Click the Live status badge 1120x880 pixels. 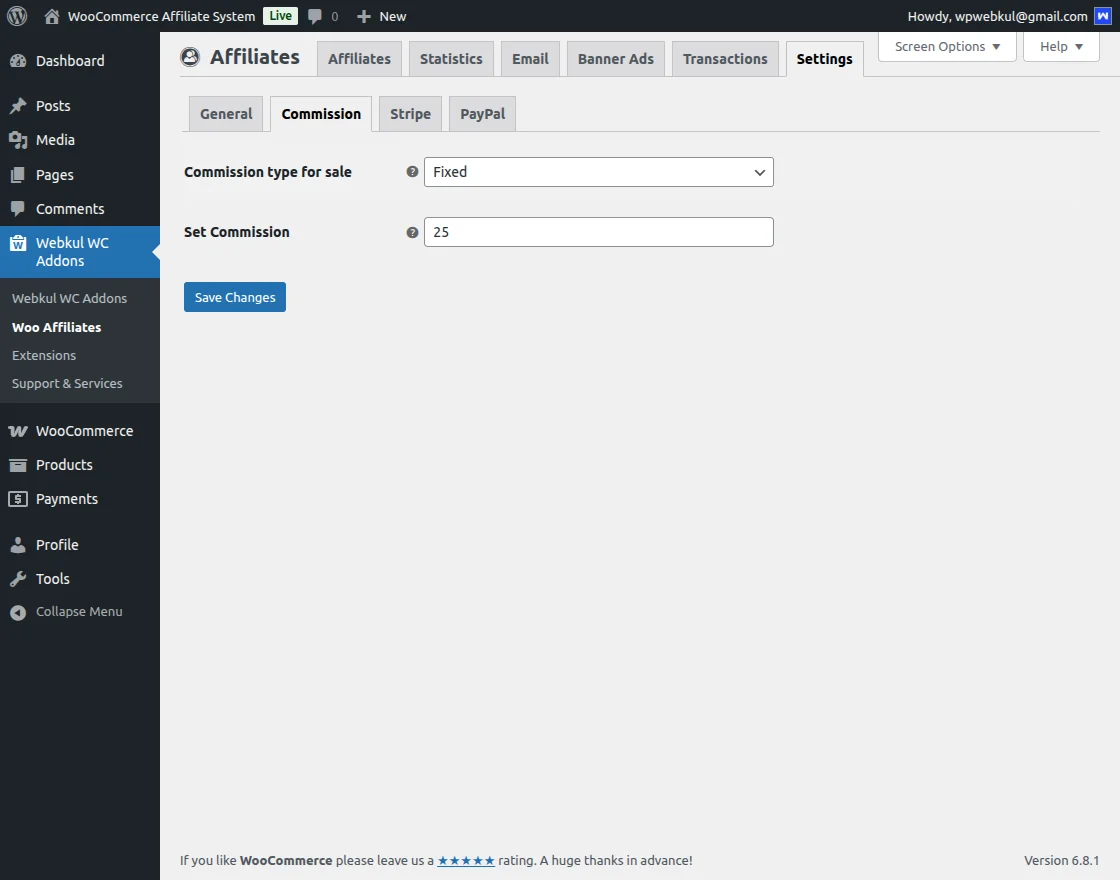tap(280, 16)
